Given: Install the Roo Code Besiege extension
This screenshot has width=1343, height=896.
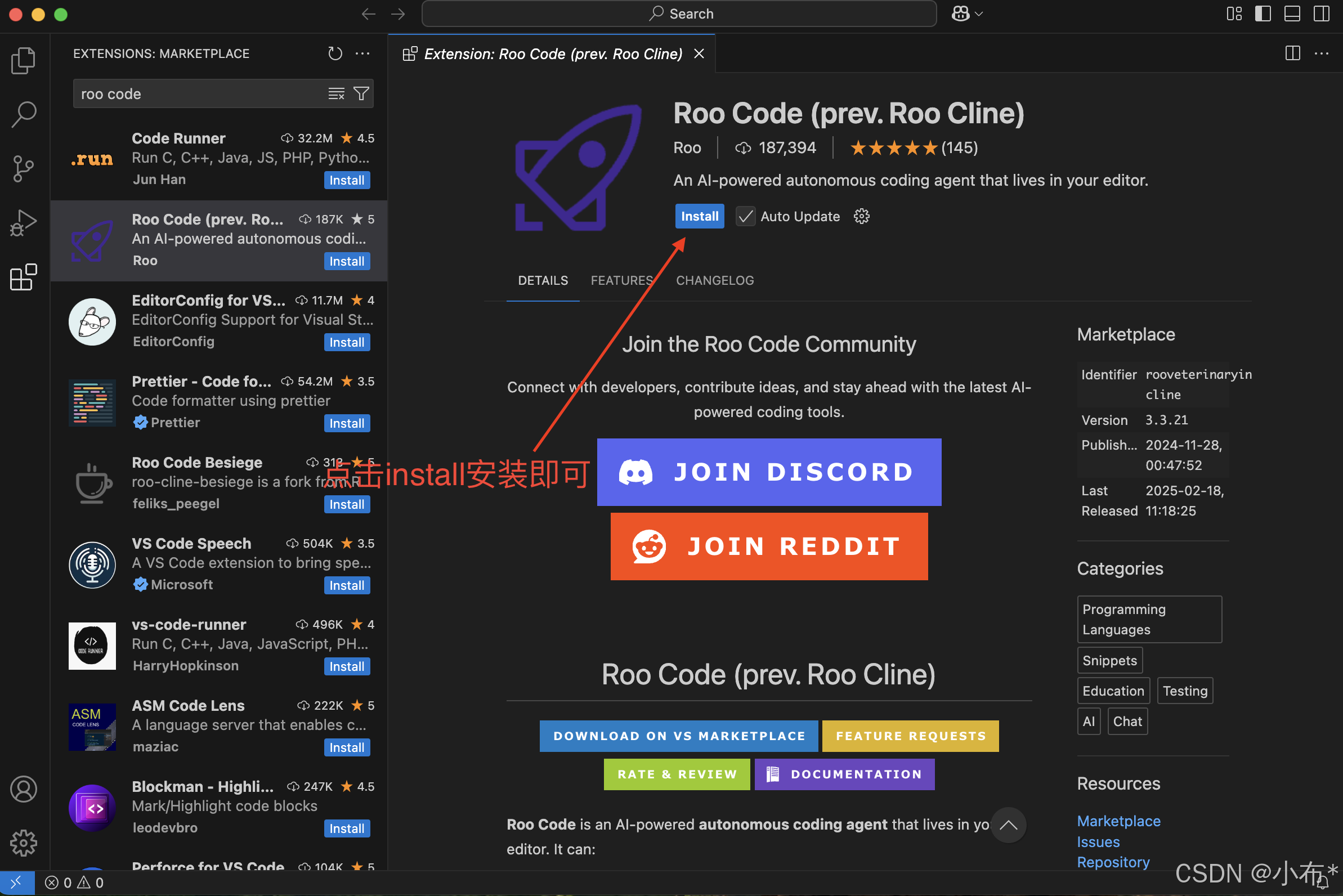Looking at the screenshot, I should click(347, 505).
